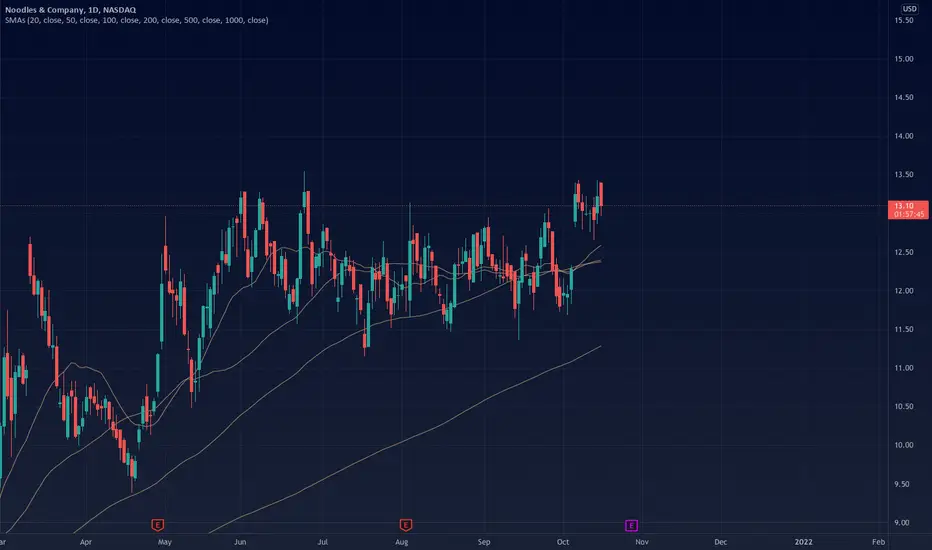
Task: Click the 11.00 price axis label
Action: (x=903, y=368)
